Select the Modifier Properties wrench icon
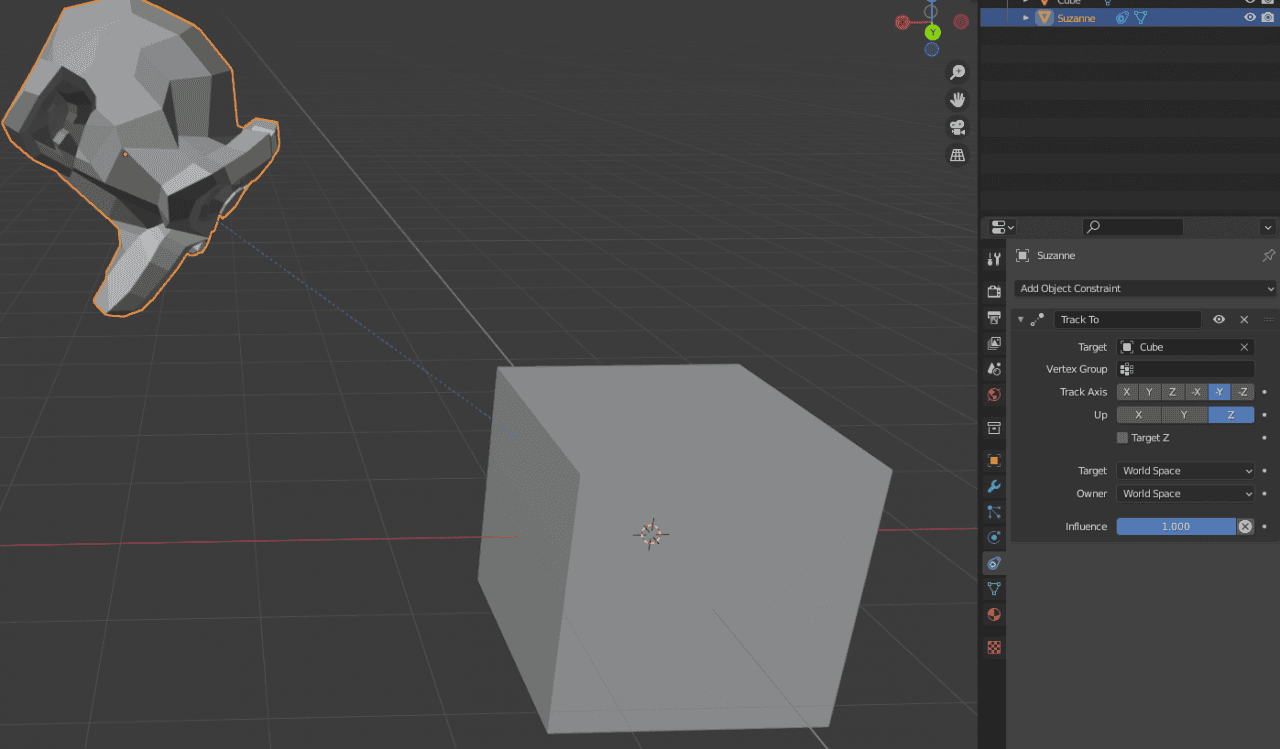Screen dimensions: 1280x749 pos(994,486)
